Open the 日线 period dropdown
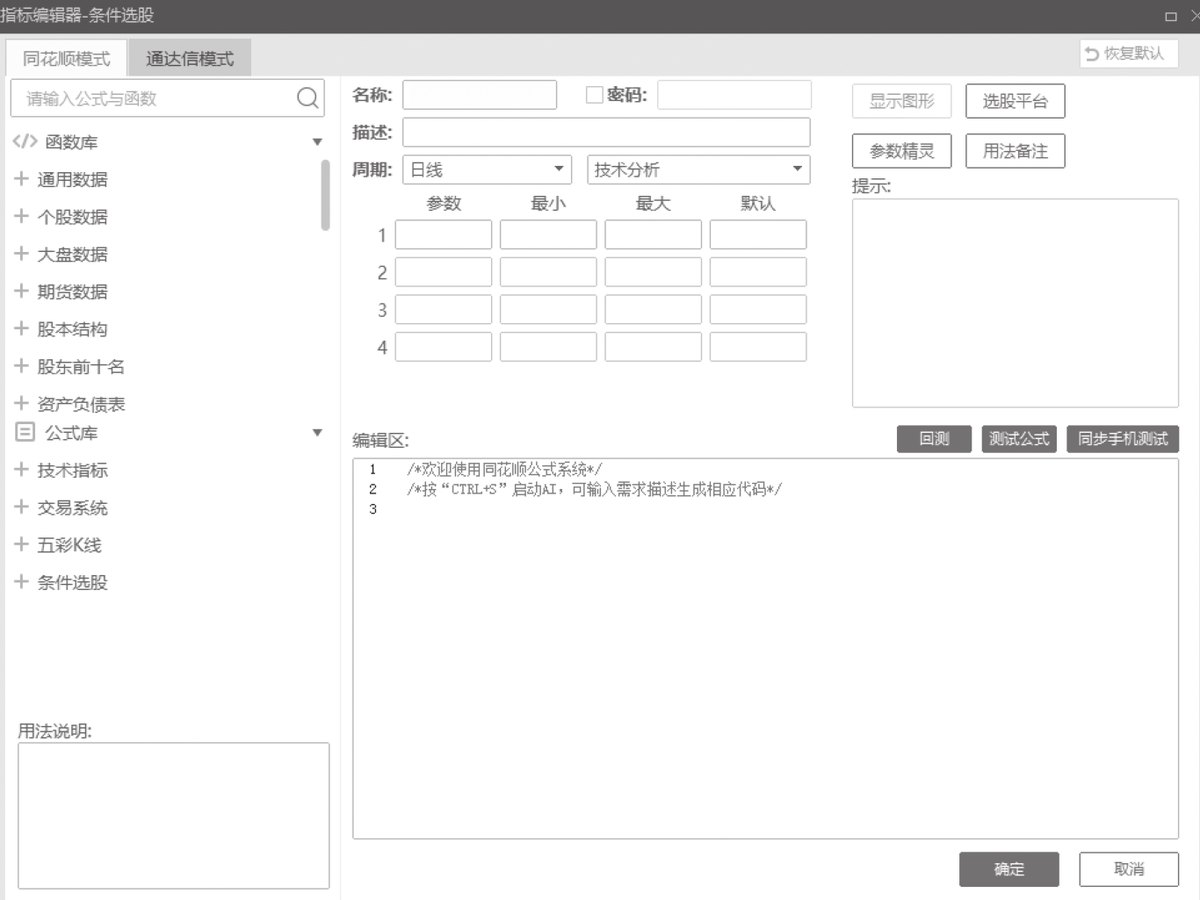 pyautogui.click(x=487, y=170)
